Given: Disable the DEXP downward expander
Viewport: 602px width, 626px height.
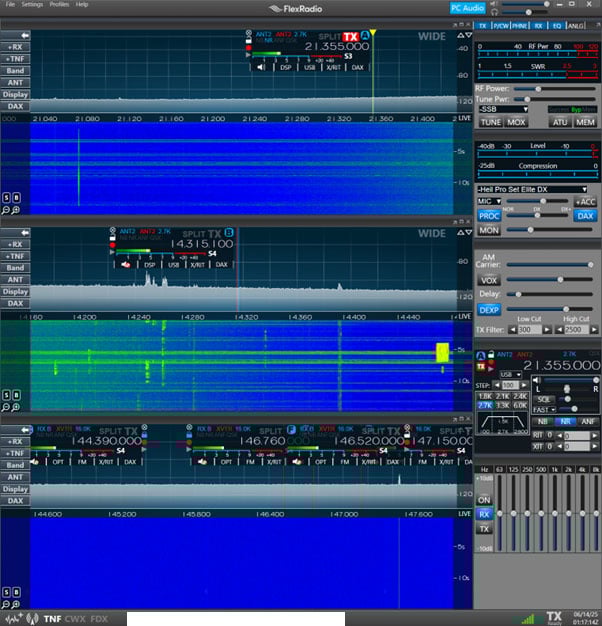Looking at the screenshot, I should coord(489,310).
